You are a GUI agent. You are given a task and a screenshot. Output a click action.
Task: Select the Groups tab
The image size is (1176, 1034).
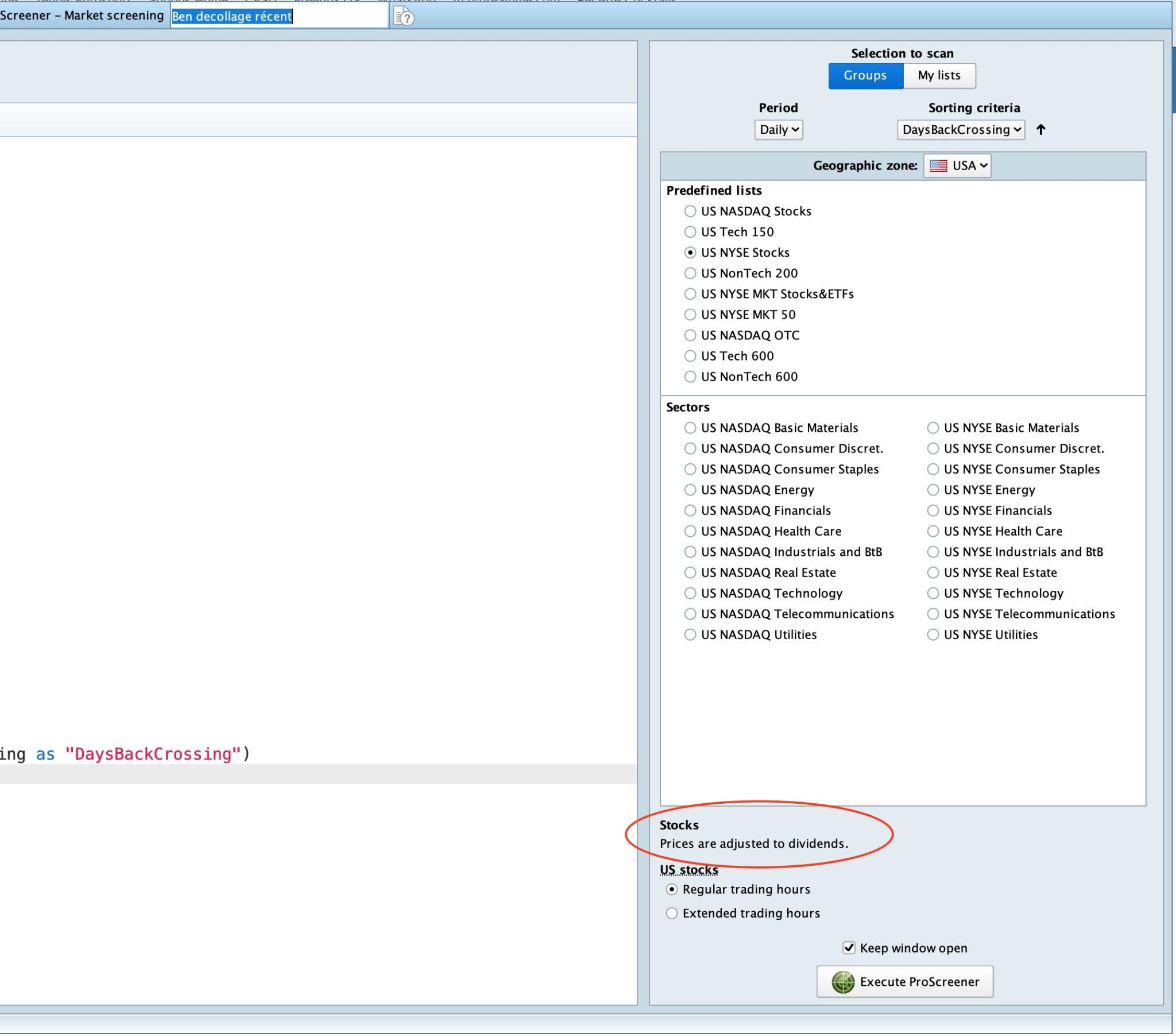click(865, 75)
